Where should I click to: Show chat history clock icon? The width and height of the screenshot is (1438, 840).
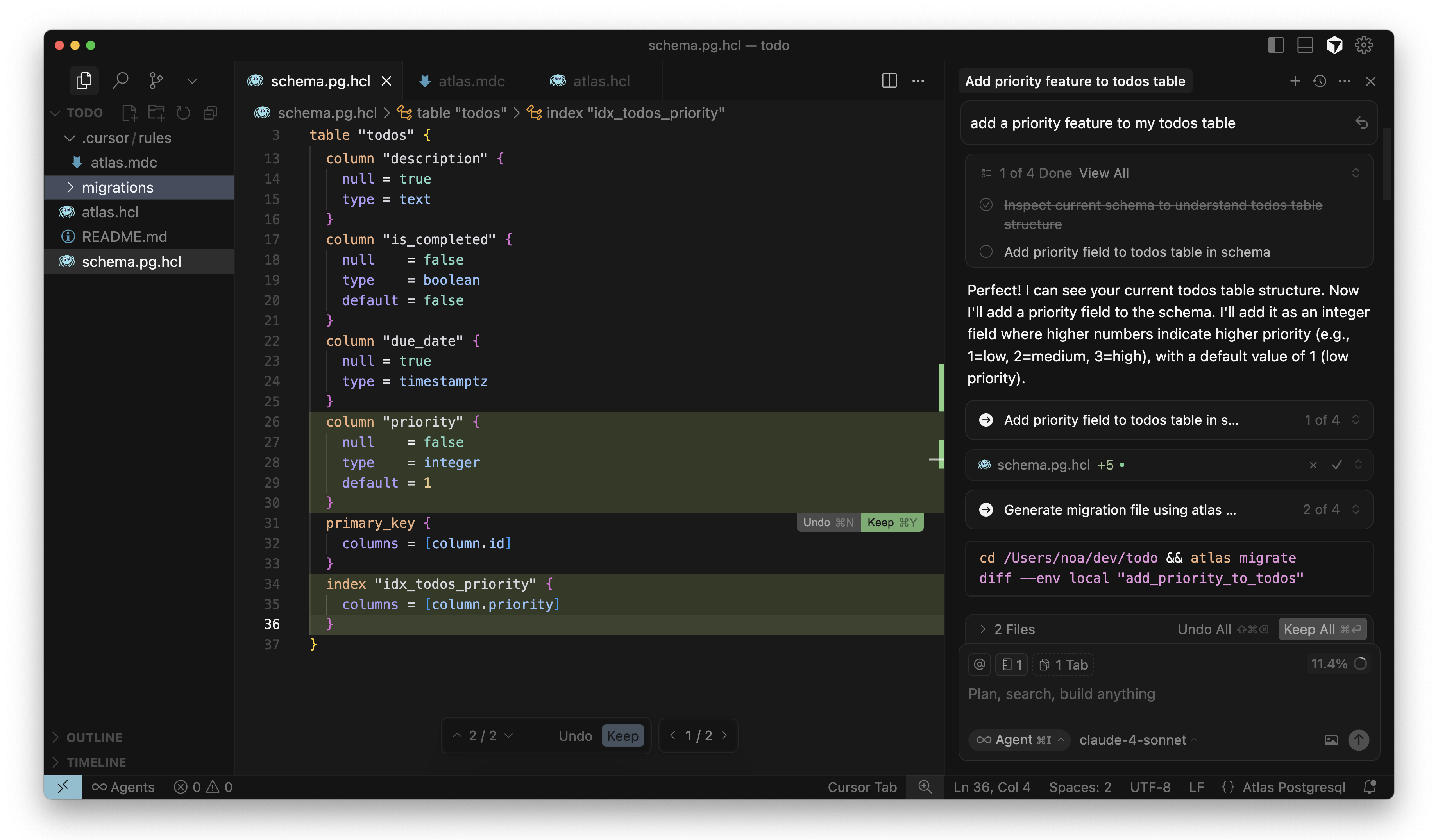[1319, 81]
